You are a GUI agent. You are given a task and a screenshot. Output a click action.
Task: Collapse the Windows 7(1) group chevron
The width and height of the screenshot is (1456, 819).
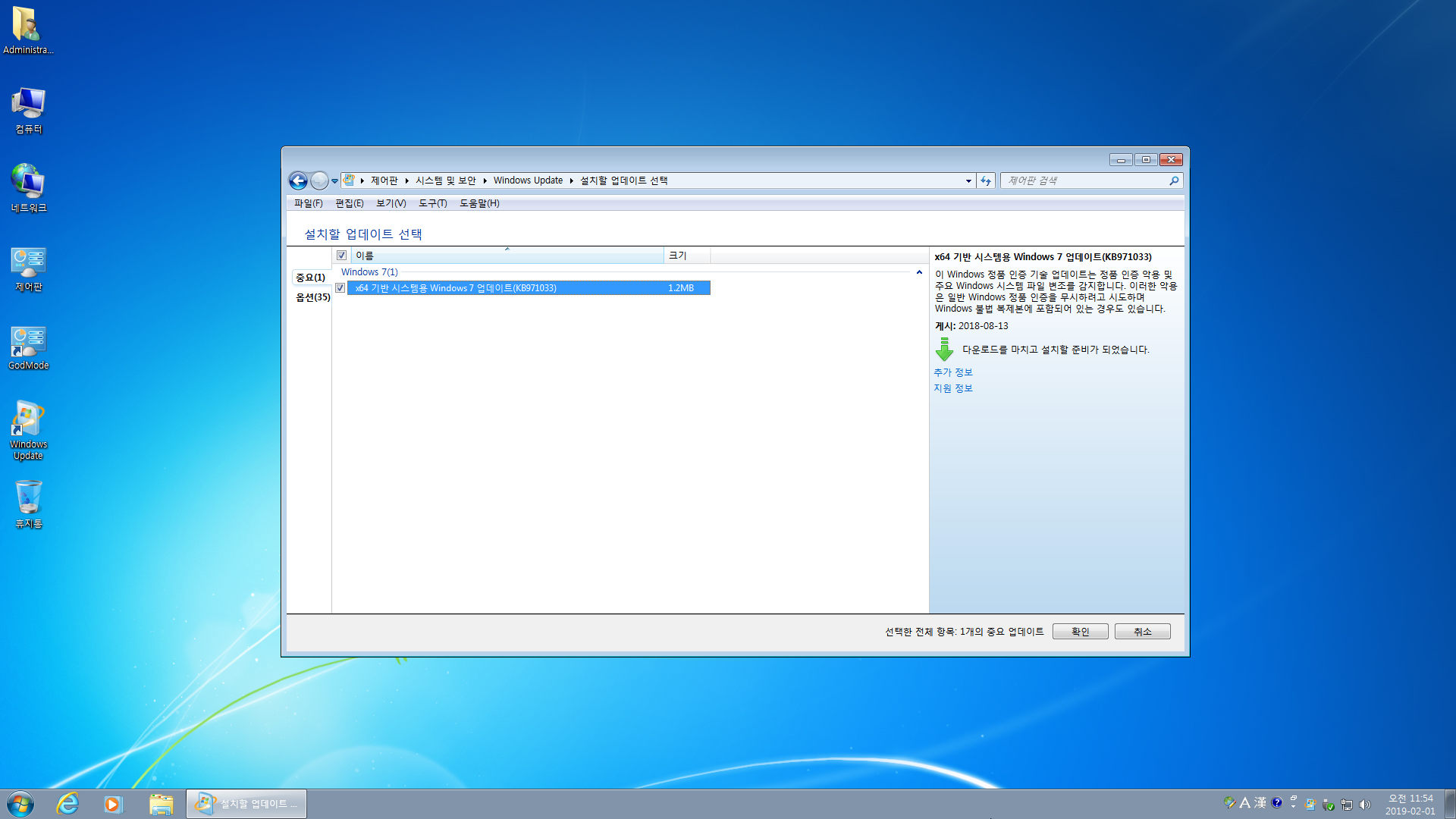pos(919,272)
